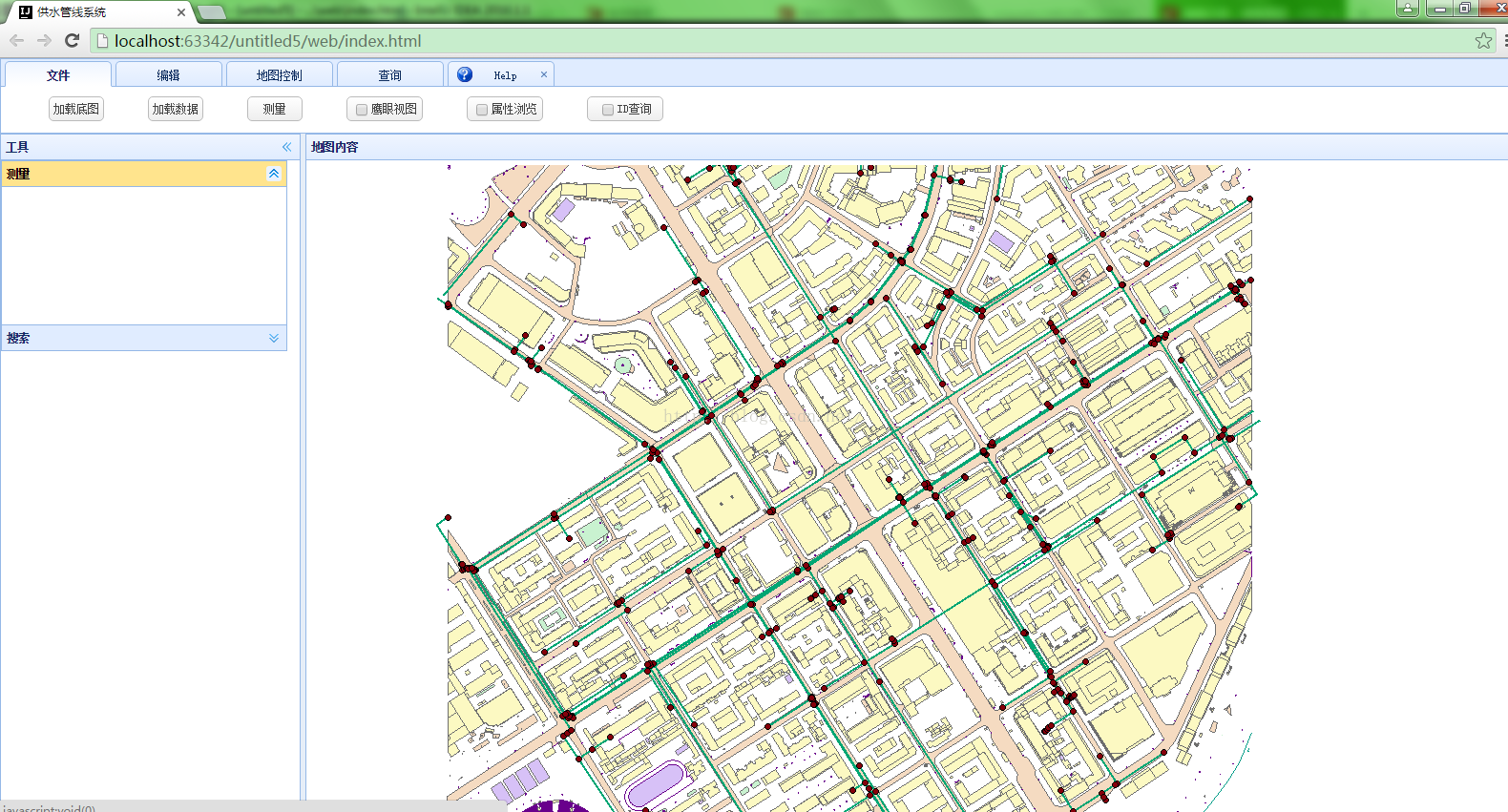
Task: Go back to the previous page
Action: [x=16, y=41]
